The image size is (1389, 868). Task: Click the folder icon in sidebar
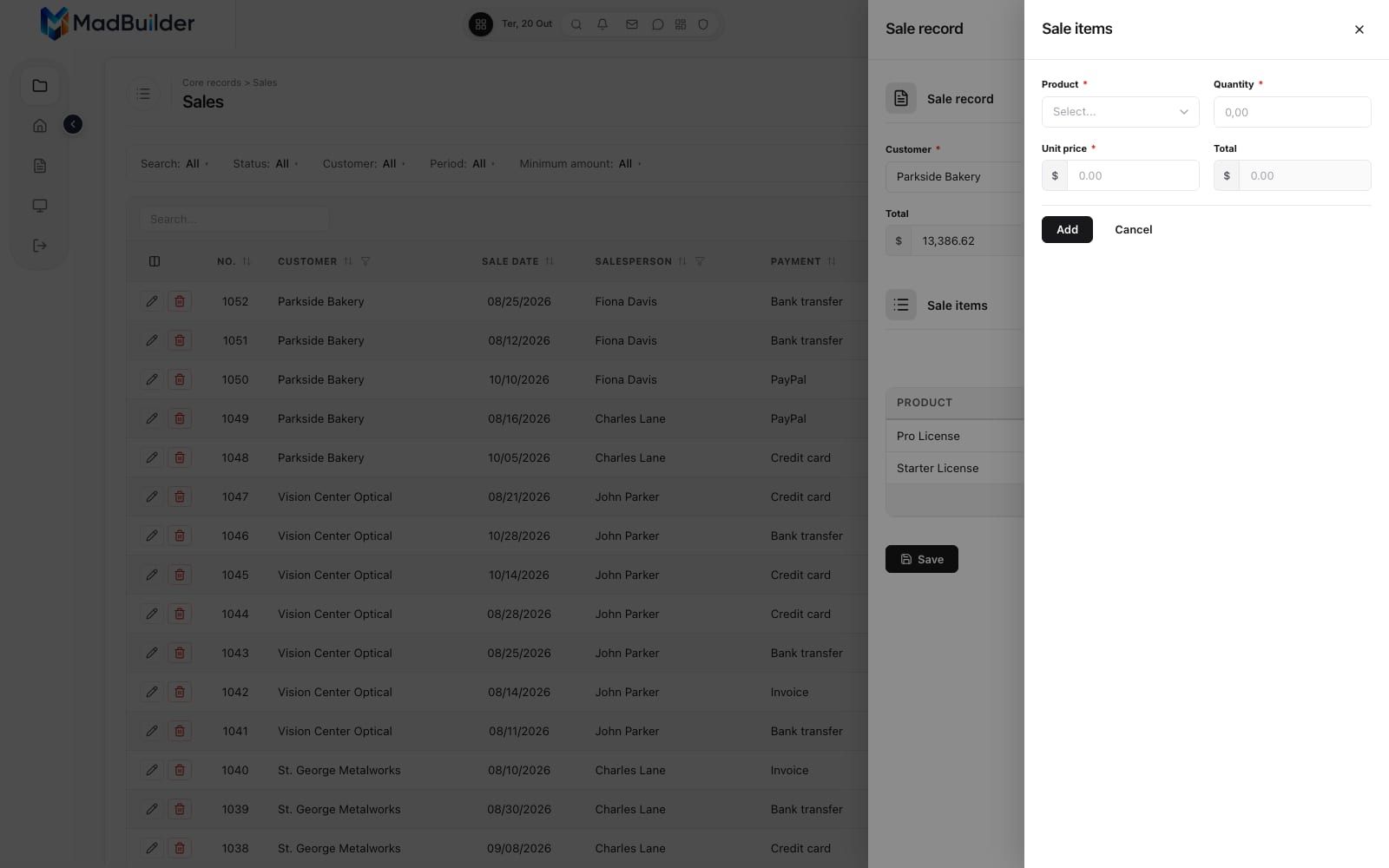40,86
